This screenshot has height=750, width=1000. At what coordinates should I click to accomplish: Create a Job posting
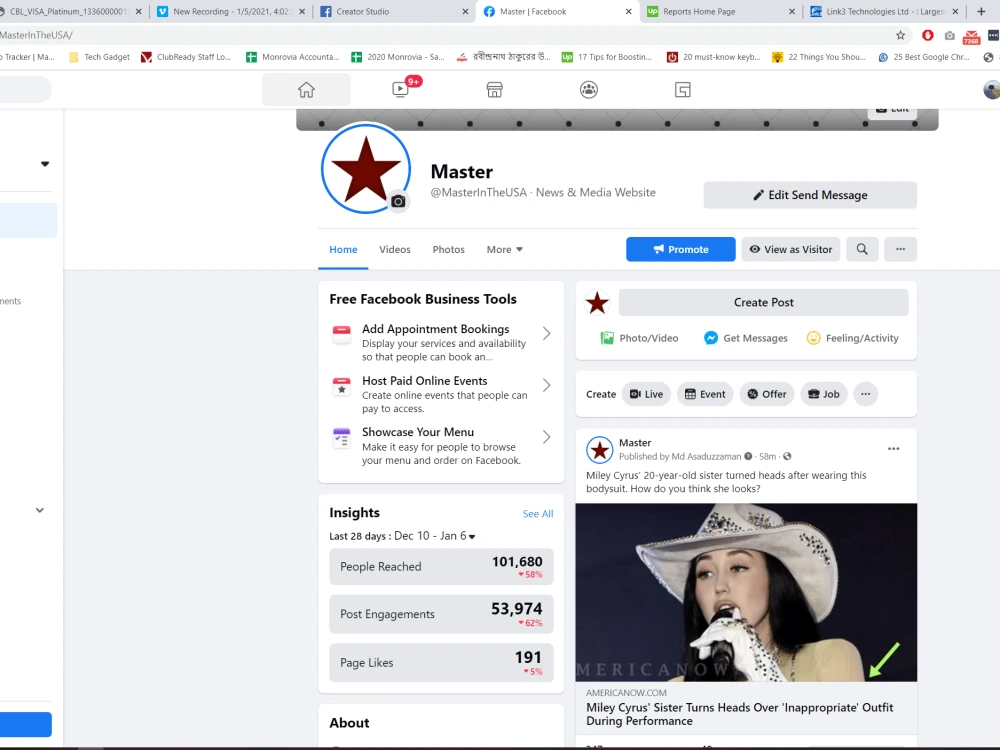[823, 394]
